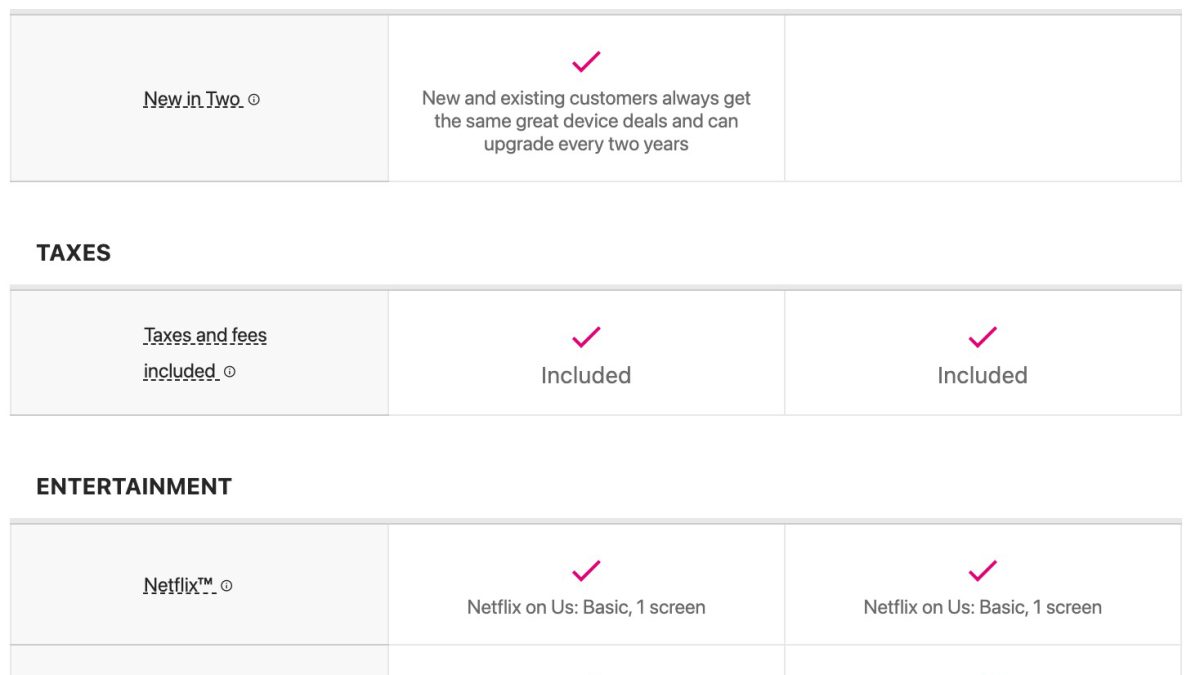Open the New in Two link

[x=192, y=99]
